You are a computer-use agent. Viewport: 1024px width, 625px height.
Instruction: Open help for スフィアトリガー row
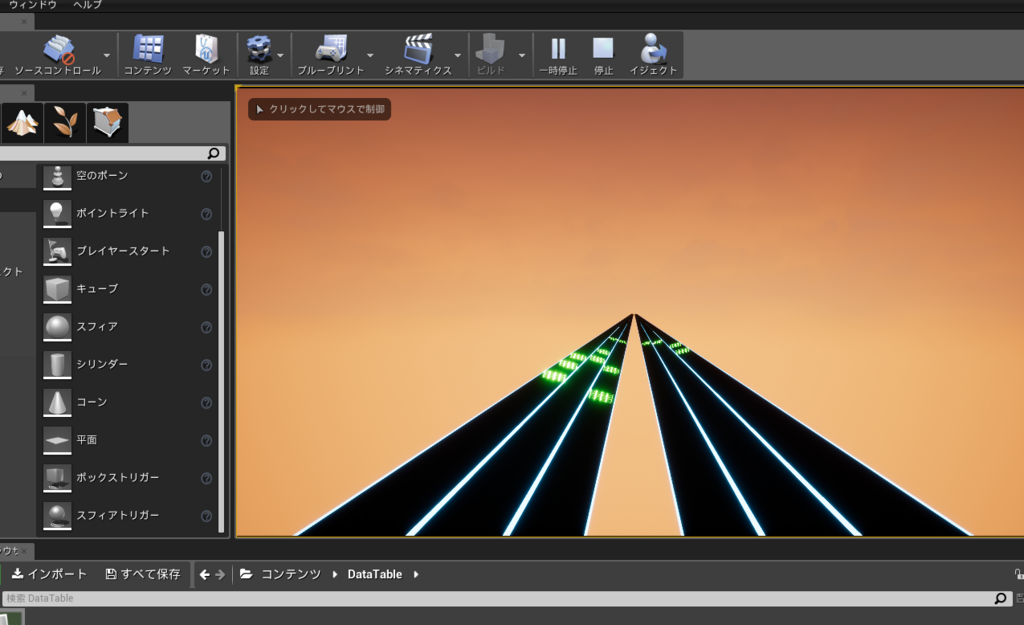[206, 517]
